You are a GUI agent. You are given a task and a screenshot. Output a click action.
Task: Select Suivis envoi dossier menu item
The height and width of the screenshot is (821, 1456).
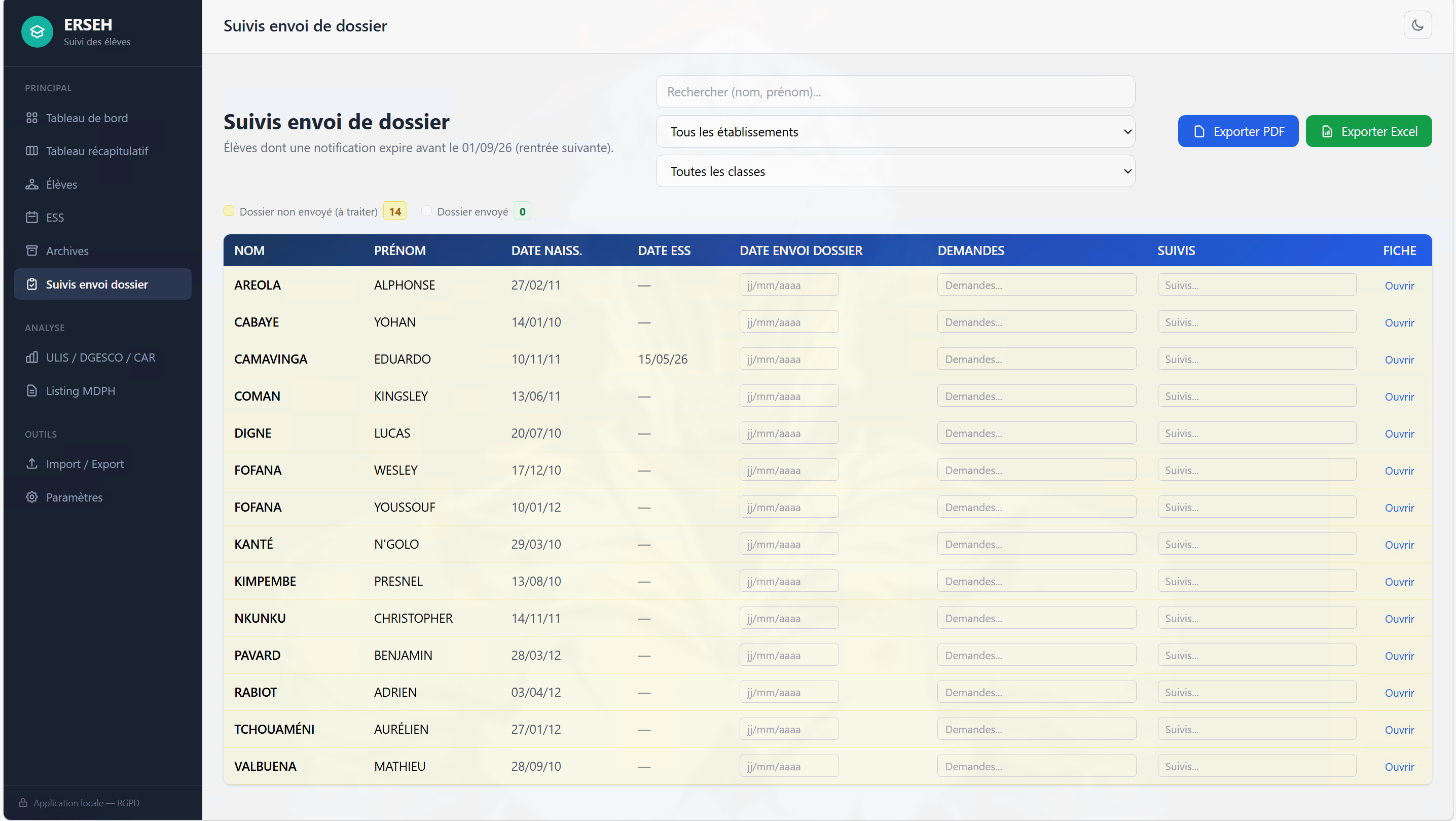click(x=103, y=284)
